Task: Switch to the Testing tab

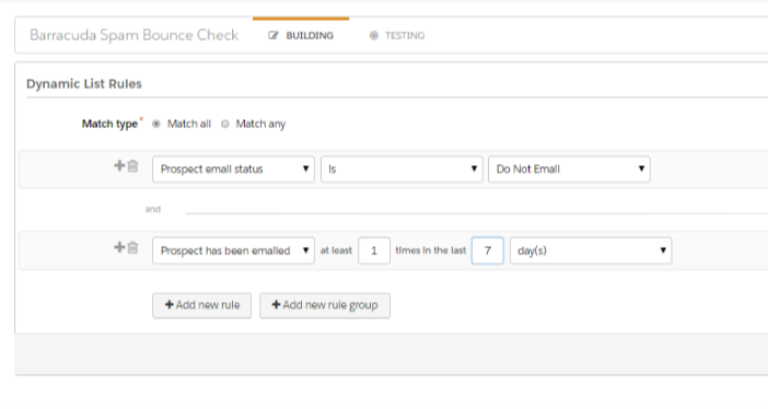Action: pyautogui.click(x=397, y=36)
